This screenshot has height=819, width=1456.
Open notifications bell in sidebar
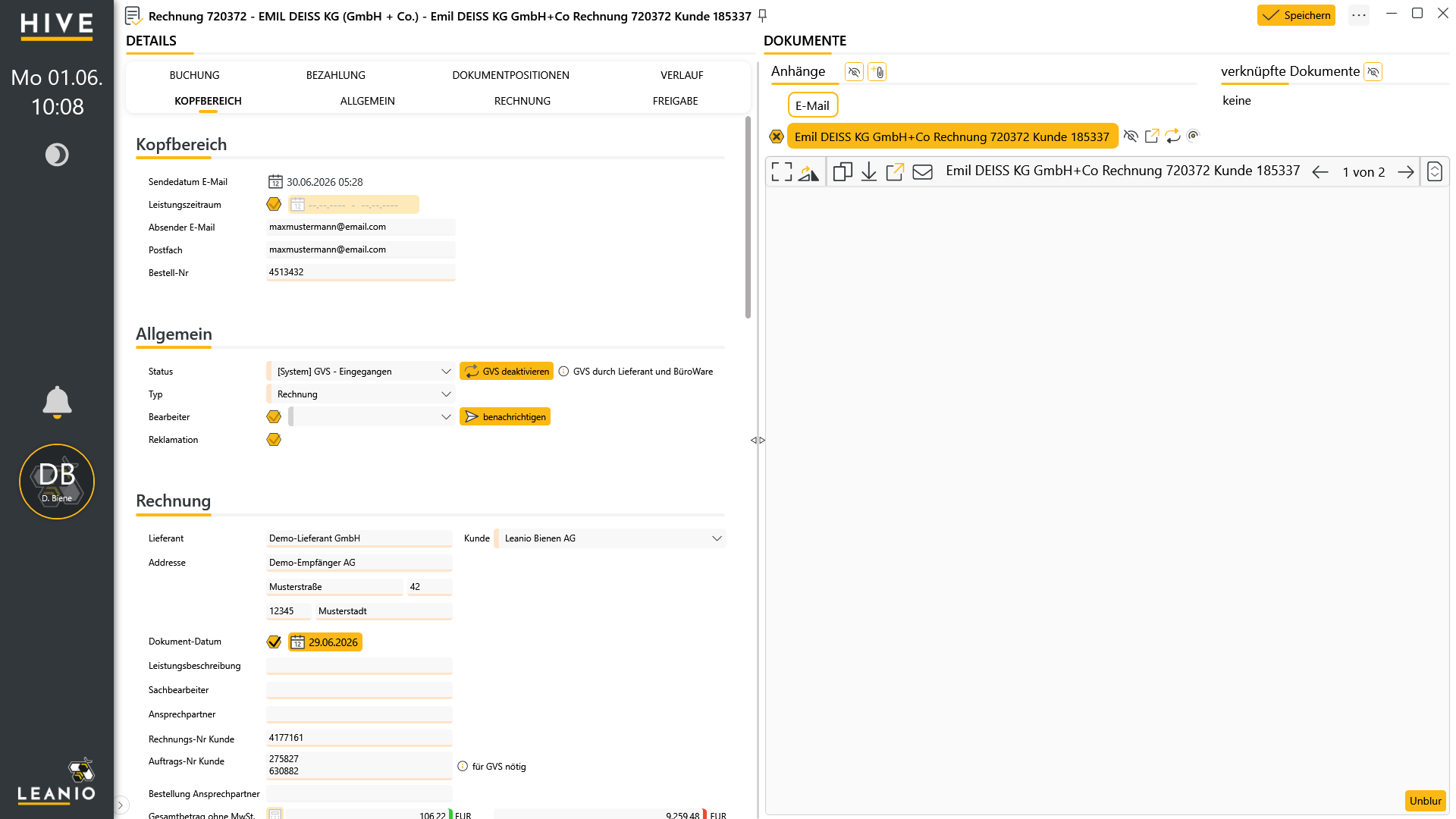pos(57,402)
